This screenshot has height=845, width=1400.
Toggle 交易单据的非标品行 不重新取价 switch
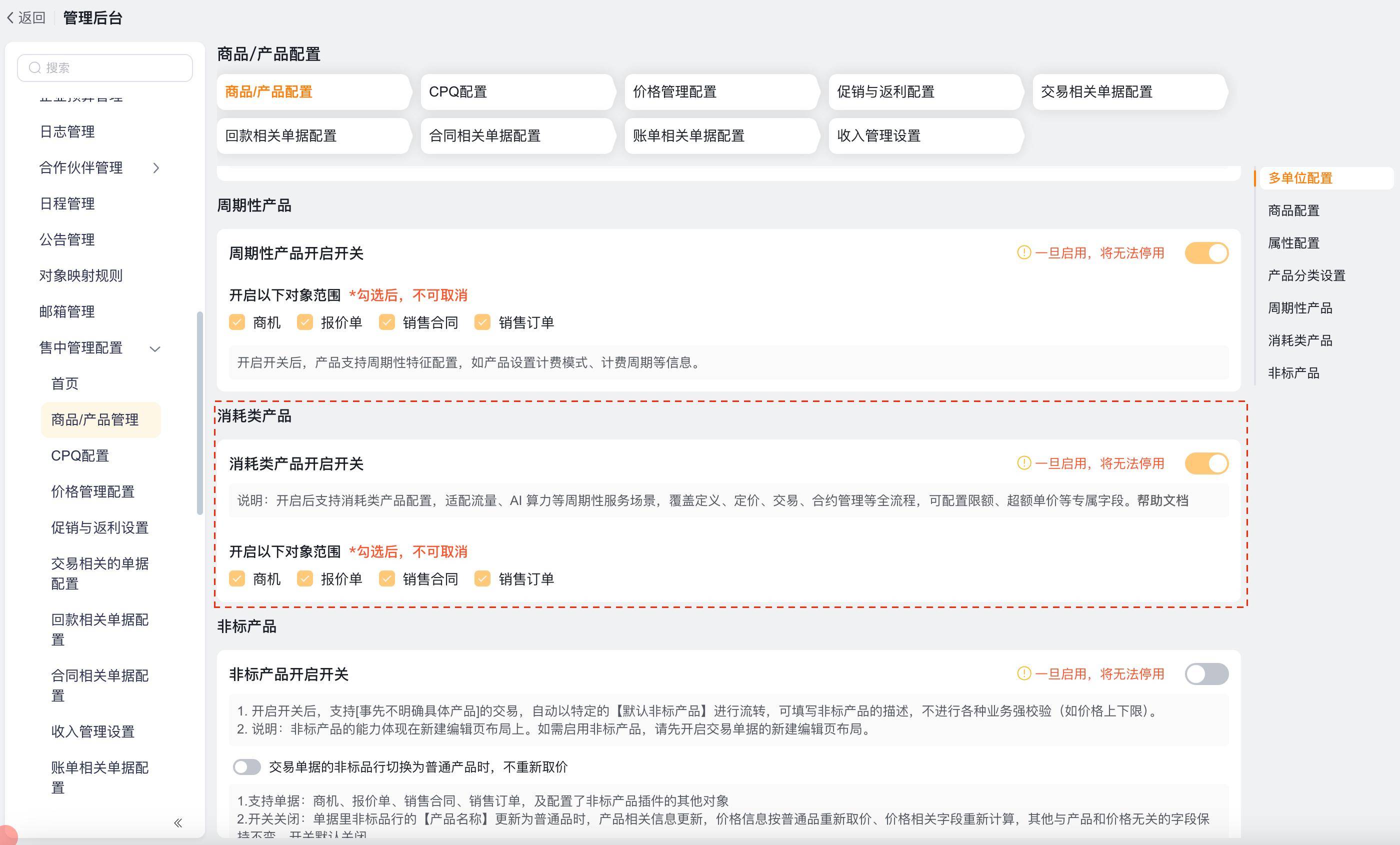tap(246, 767)
